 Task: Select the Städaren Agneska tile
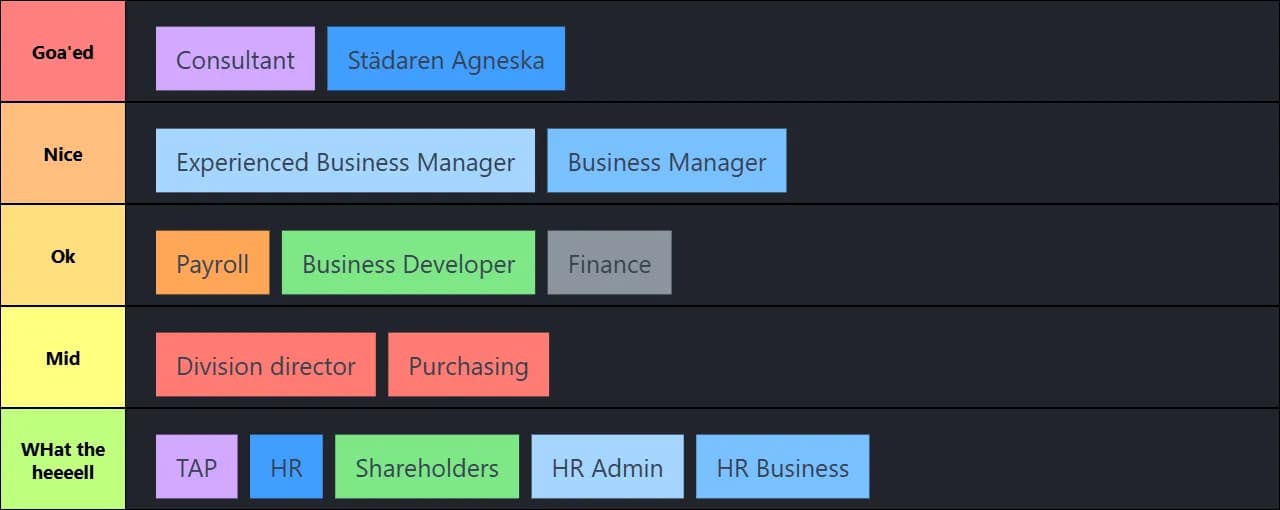point(446,59)
